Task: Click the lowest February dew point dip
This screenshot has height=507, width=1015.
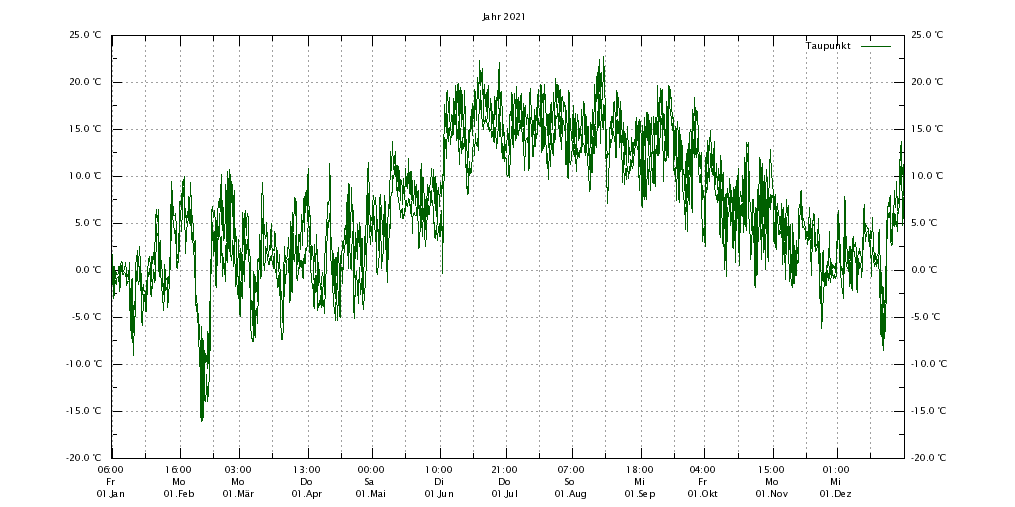Action: click(x=201, y=419)
